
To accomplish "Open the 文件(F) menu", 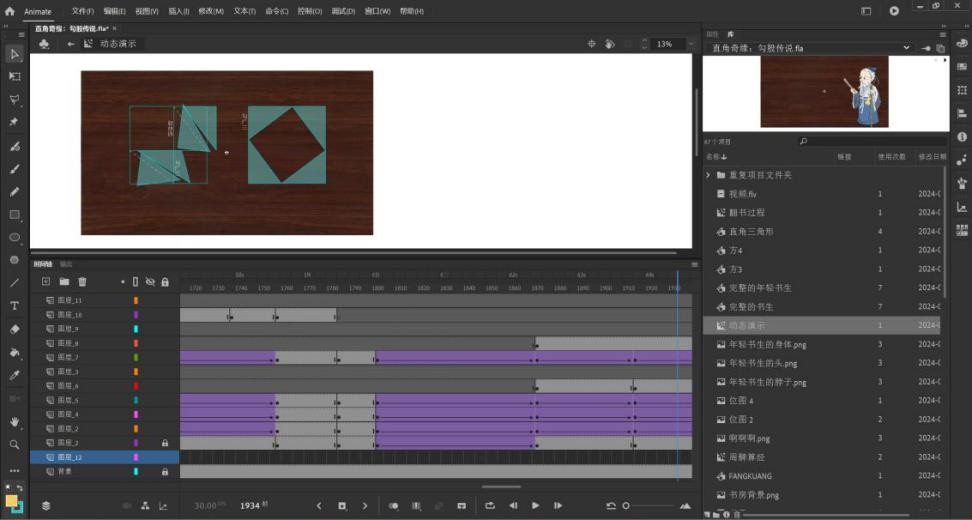I will click(x=82, y=11).
